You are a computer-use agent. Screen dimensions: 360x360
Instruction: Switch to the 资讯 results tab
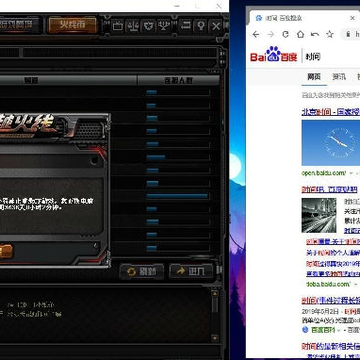pyautogui.click(x=339, y=77)
